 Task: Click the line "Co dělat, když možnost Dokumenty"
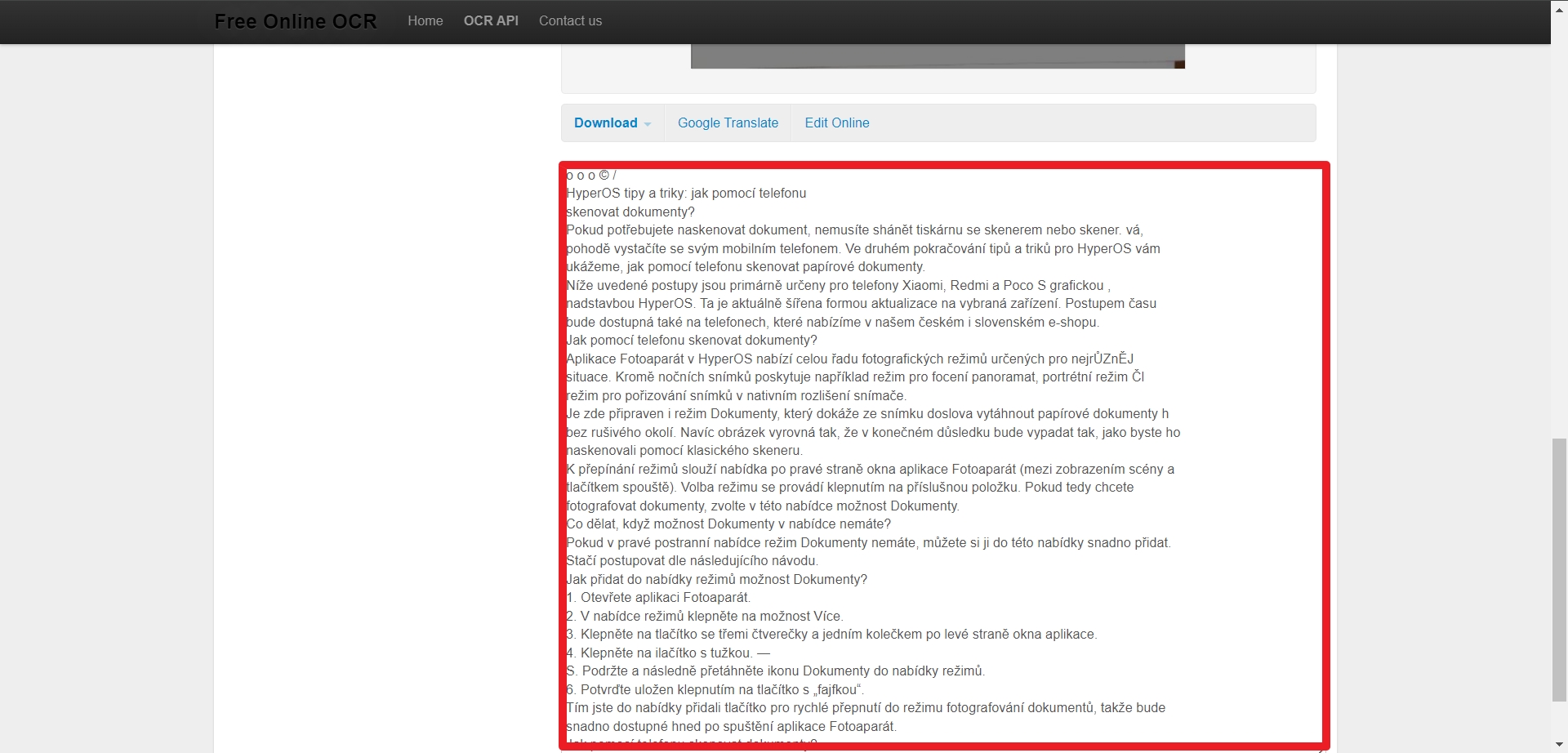[728, 524]
